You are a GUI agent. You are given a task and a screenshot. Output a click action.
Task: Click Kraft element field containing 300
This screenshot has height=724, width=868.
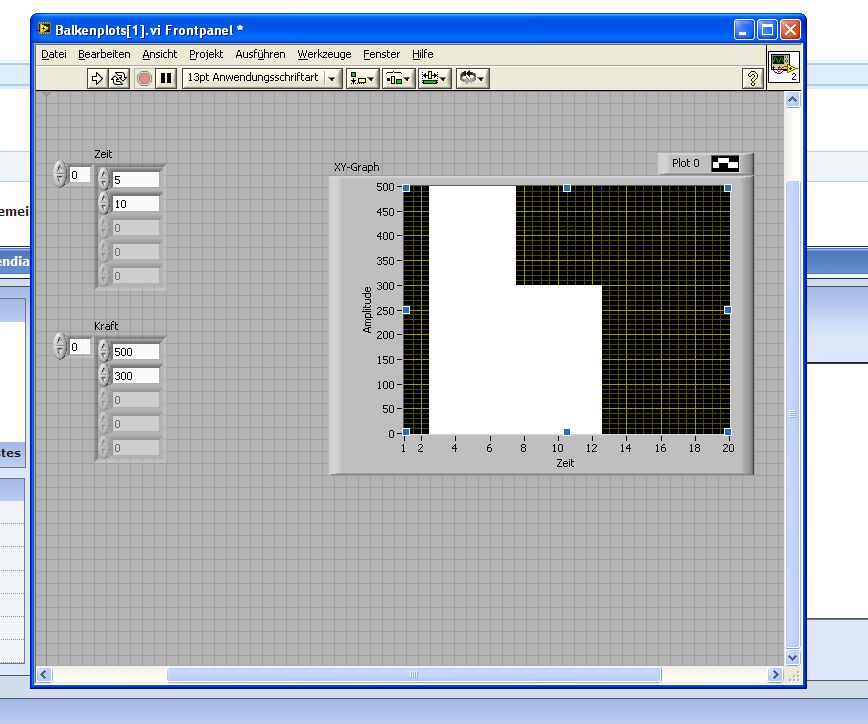point(136,376)
